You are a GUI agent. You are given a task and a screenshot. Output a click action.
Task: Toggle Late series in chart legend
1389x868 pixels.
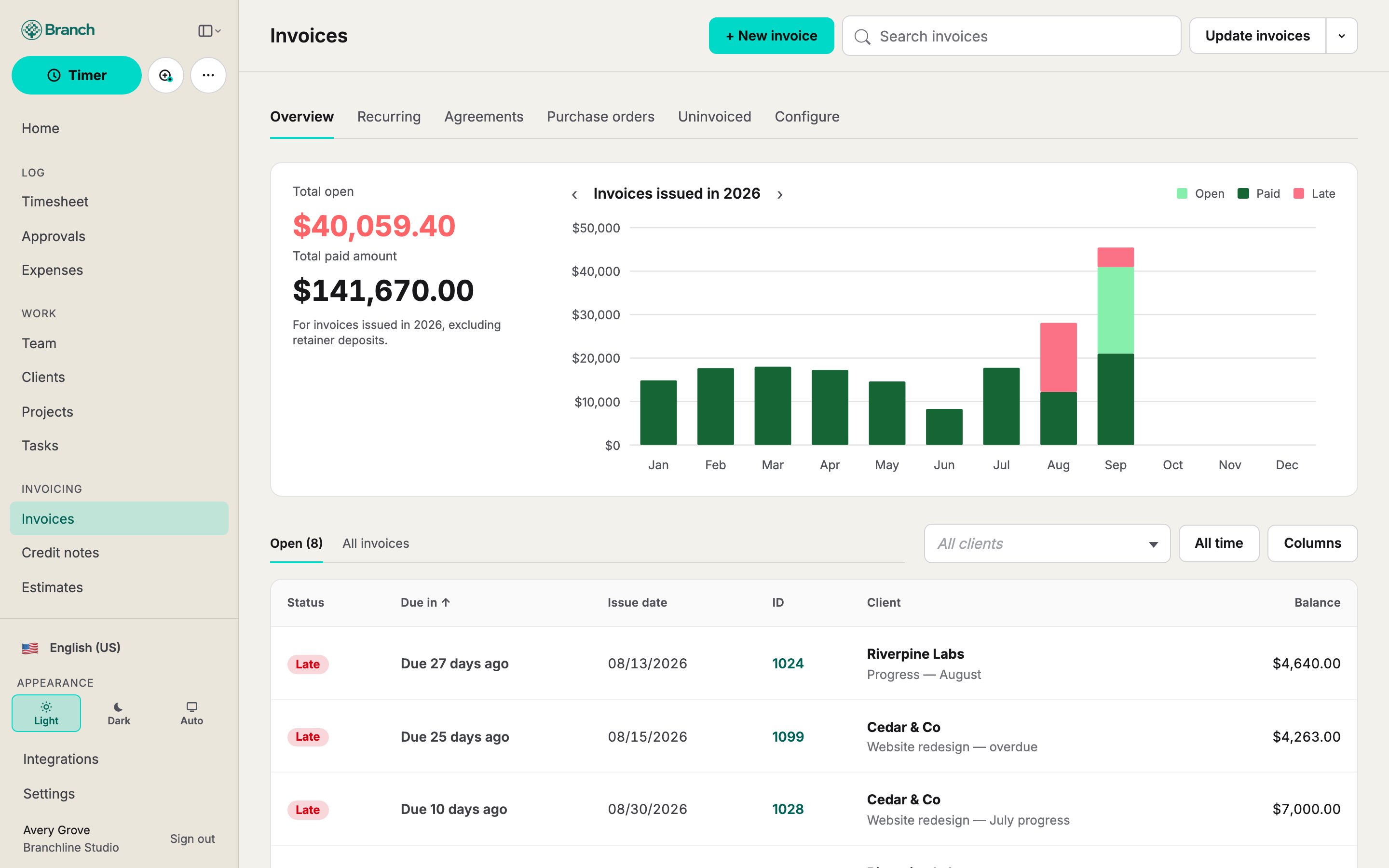[x=1314, y=193]
